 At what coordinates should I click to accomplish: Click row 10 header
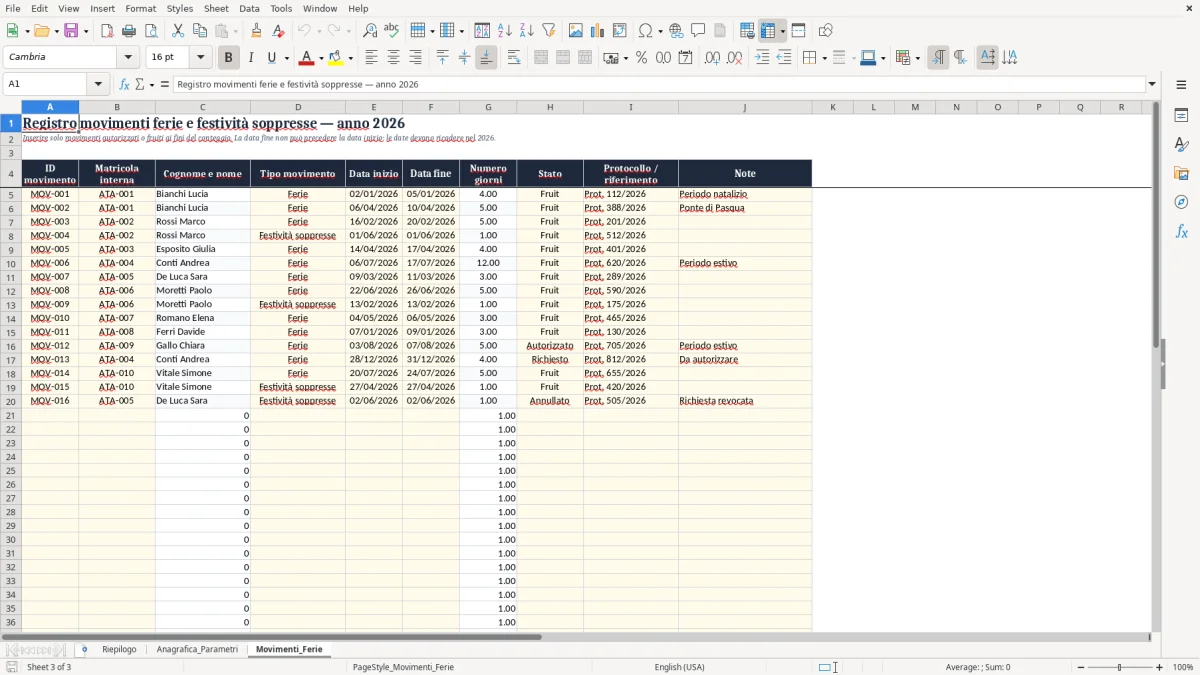click(11, 263)
